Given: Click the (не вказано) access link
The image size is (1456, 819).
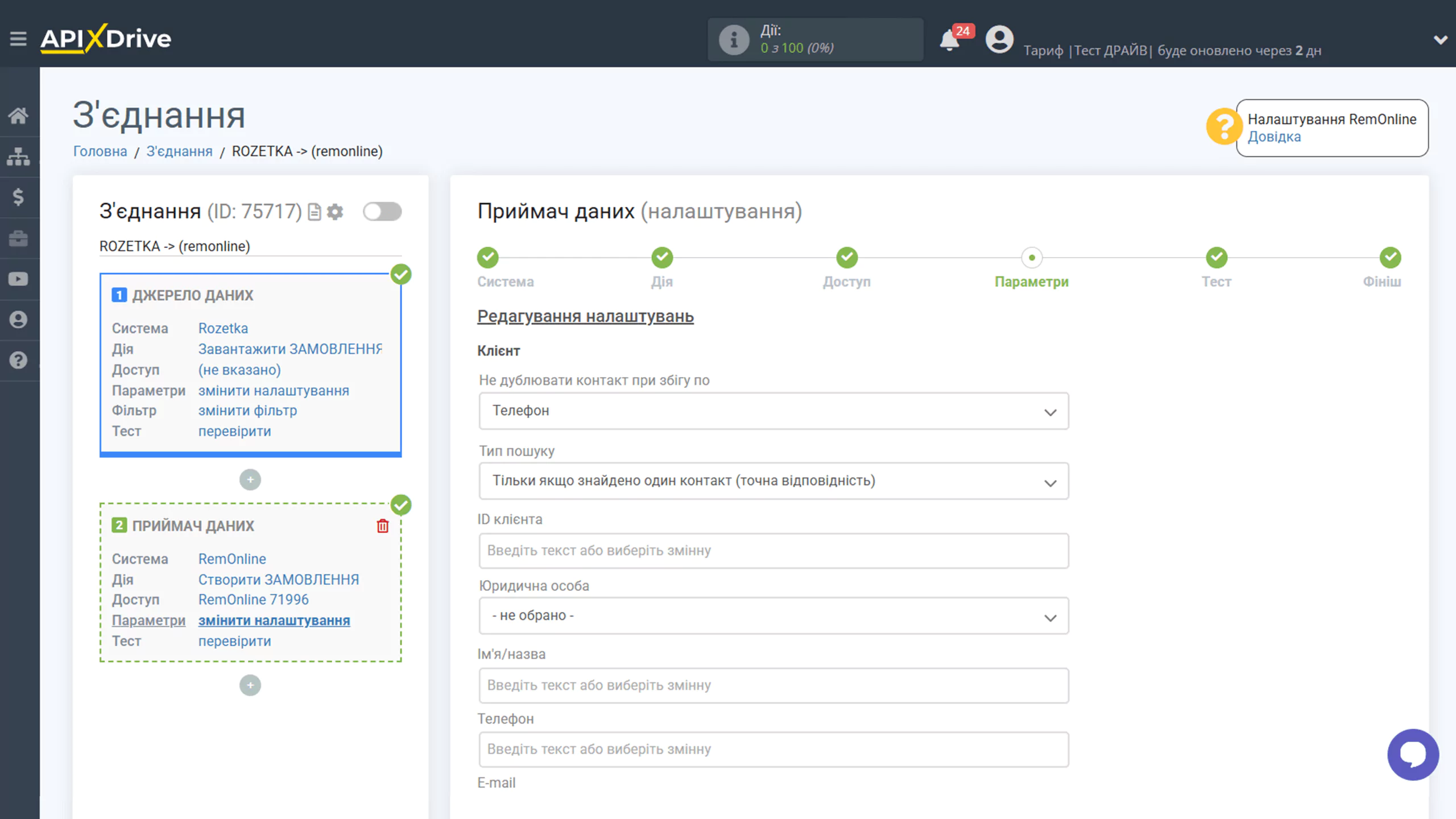Looking at the screenshot, I should click(x=239, y=370).
